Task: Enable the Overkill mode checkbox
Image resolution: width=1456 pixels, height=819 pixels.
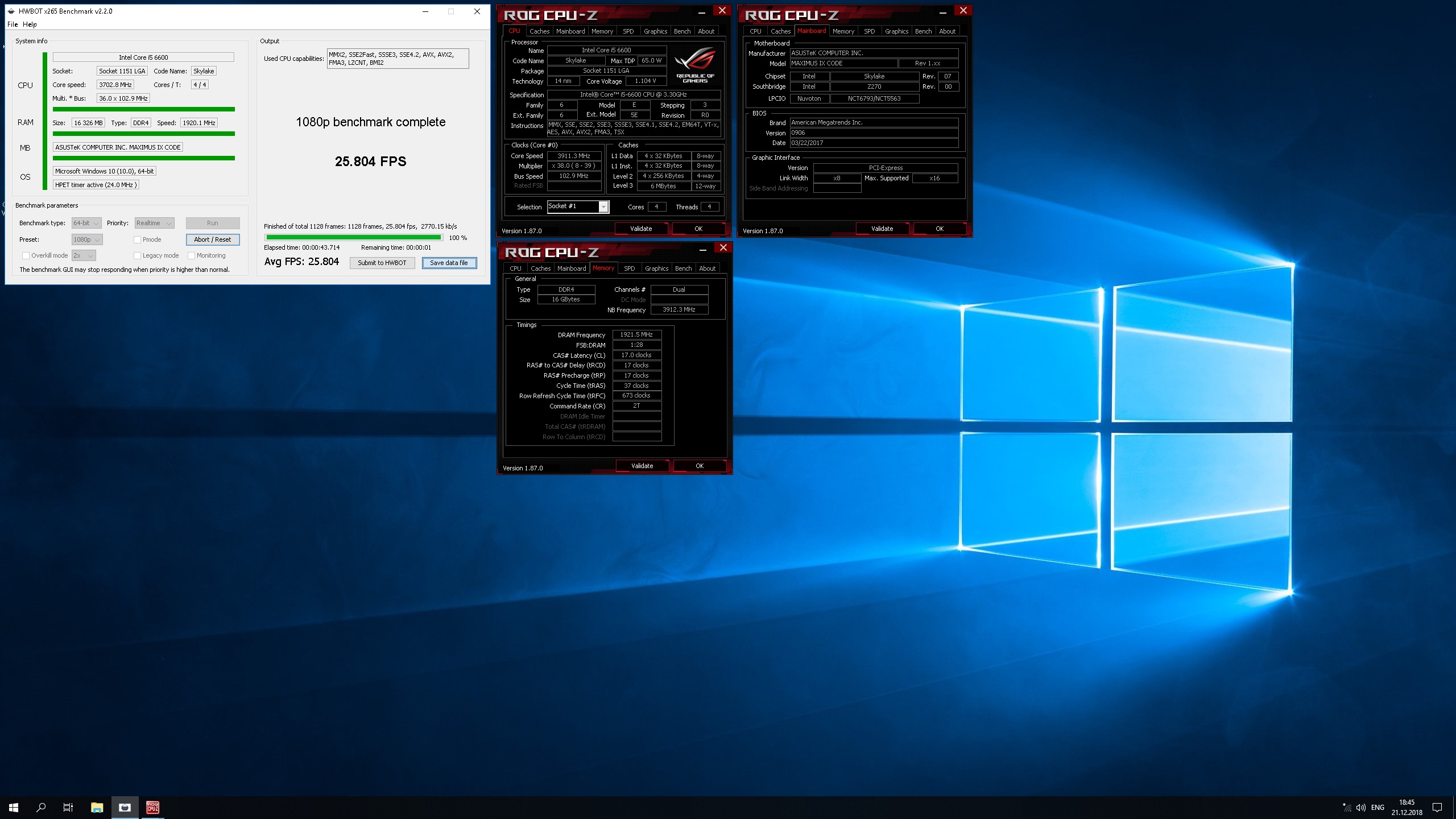Action: click(26, 255)
